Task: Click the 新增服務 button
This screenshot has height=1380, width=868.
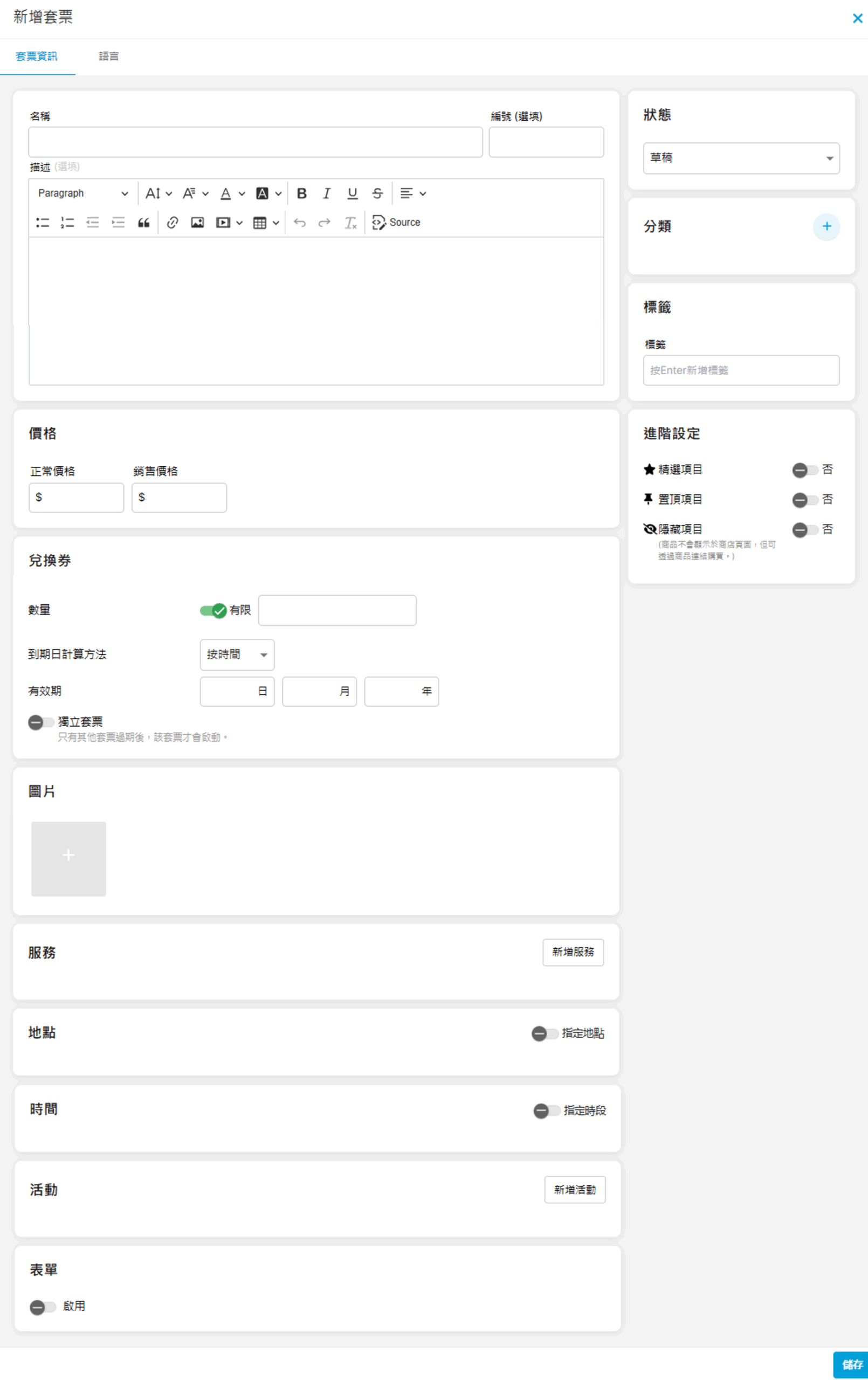Action: click(573, 952)
